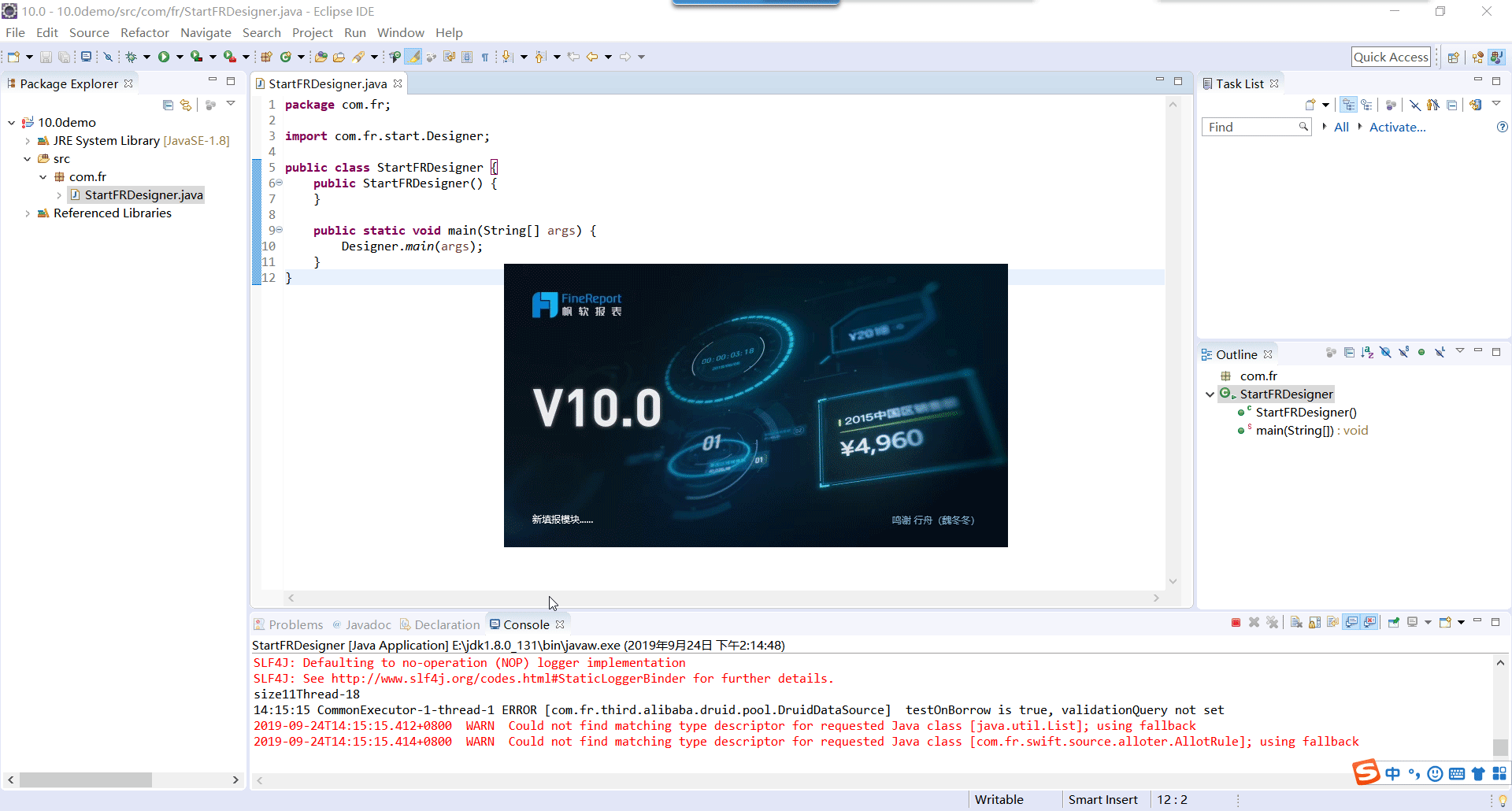Image resolution: width=1512 pixels, height=811 pixels.
Task: Click the All link in Task List
Action: pyautogui.click(x=1341, y=127)
